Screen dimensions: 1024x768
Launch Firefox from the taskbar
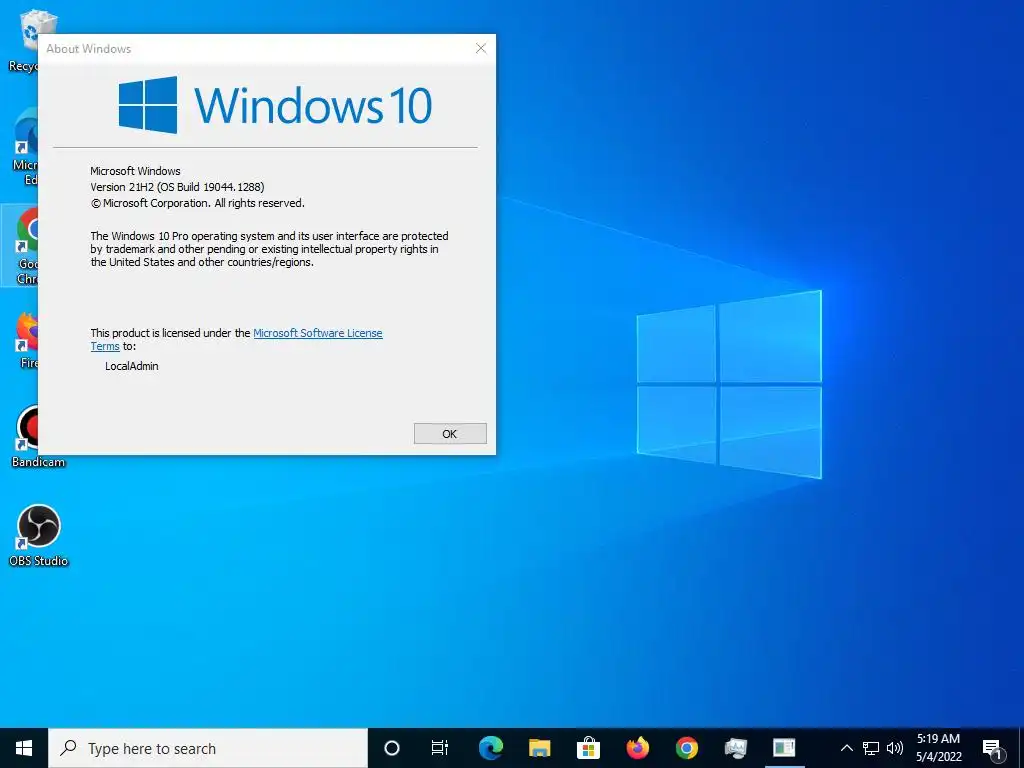[637, 748]
